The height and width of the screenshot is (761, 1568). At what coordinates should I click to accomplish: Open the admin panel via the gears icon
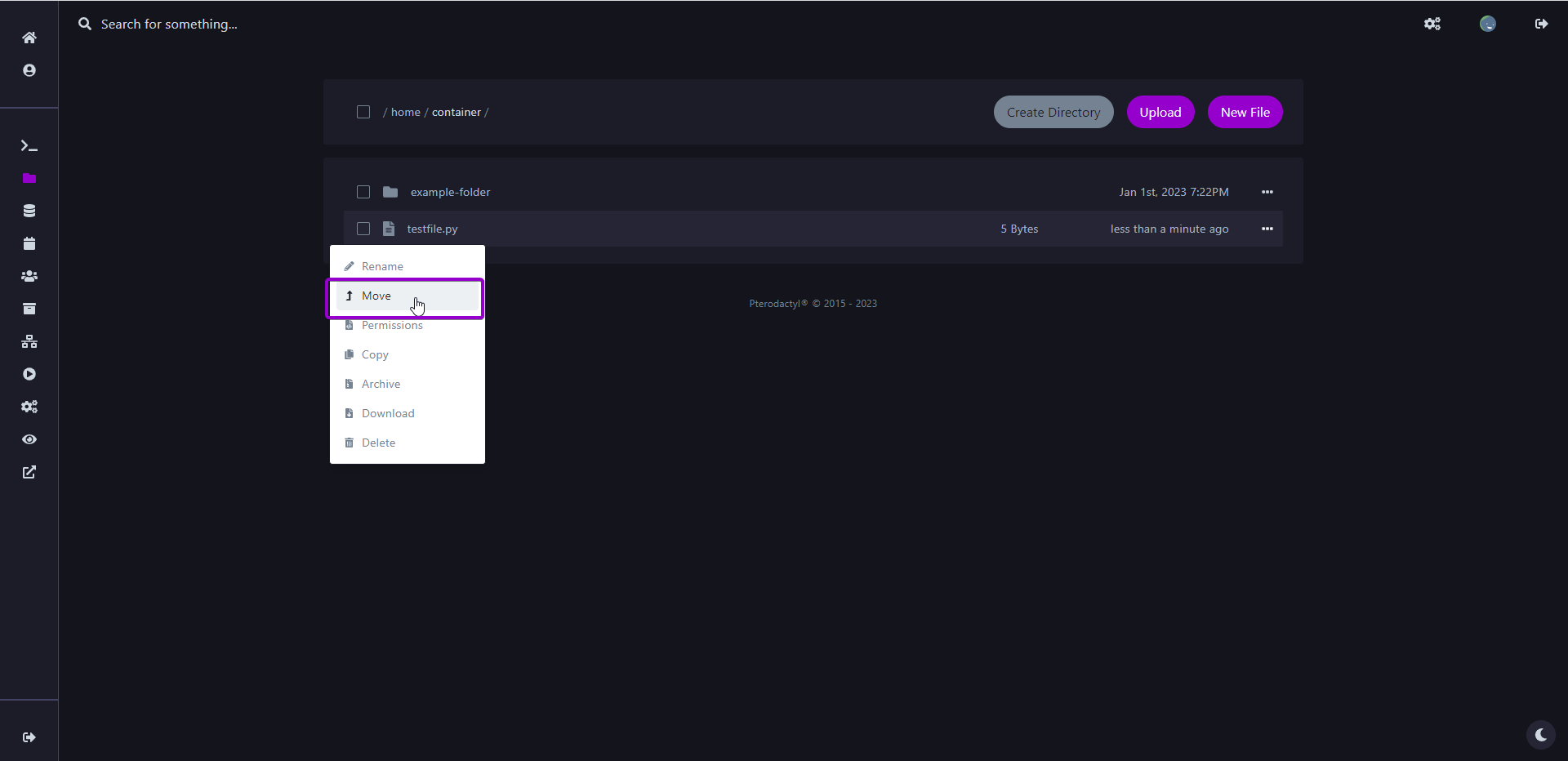(1432, 24)
